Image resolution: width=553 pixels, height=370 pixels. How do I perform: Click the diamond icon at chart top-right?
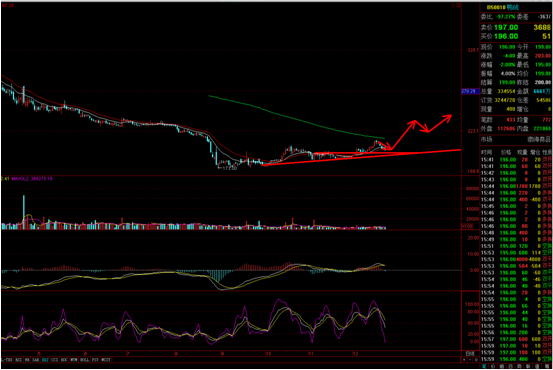point(453,5)
